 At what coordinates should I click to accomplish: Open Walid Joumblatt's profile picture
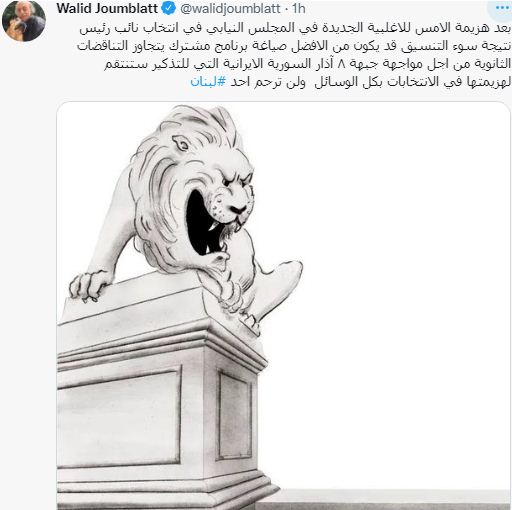click(24, 22)
